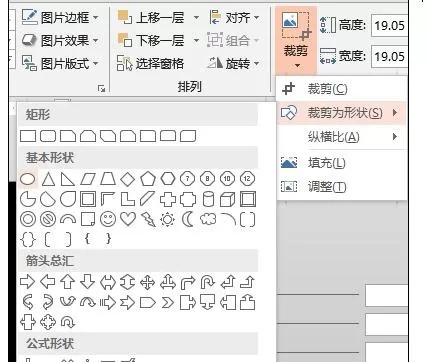Choose the cube shape
This screenshot has height=362, width=427.
pos(228,199)
